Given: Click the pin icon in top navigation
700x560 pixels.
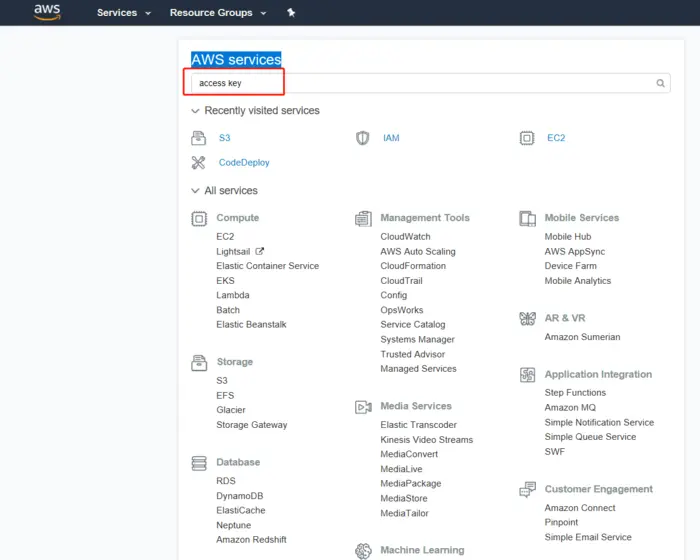Looking at the screenshot, I should [x=291, y=13].
